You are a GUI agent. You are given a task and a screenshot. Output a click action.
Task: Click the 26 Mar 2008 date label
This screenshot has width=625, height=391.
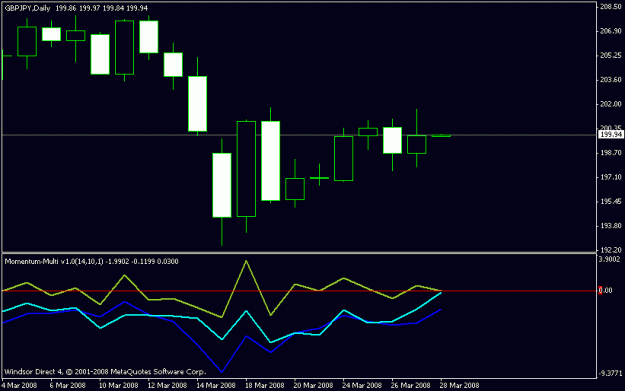click(x=410, y=385)
